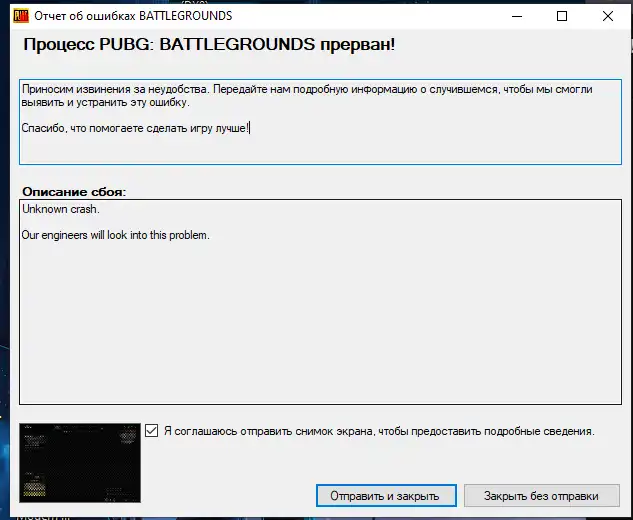633x520 pixels.
Task: Uncheck the screenshot consent checkbox
Action: (151, 430)
